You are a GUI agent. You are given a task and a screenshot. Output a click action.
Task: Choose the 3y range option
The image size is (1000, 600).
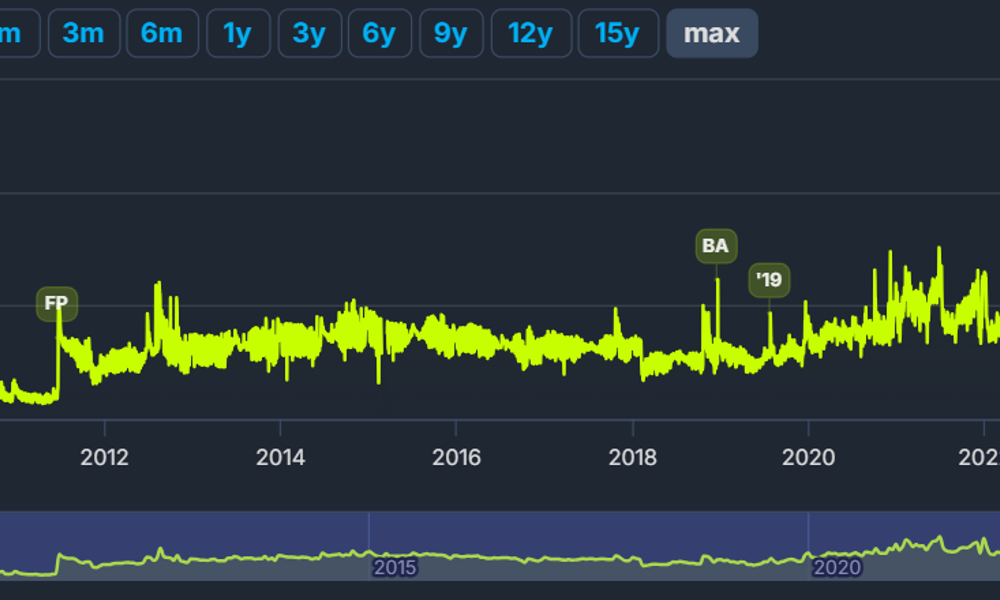(309, 34)
